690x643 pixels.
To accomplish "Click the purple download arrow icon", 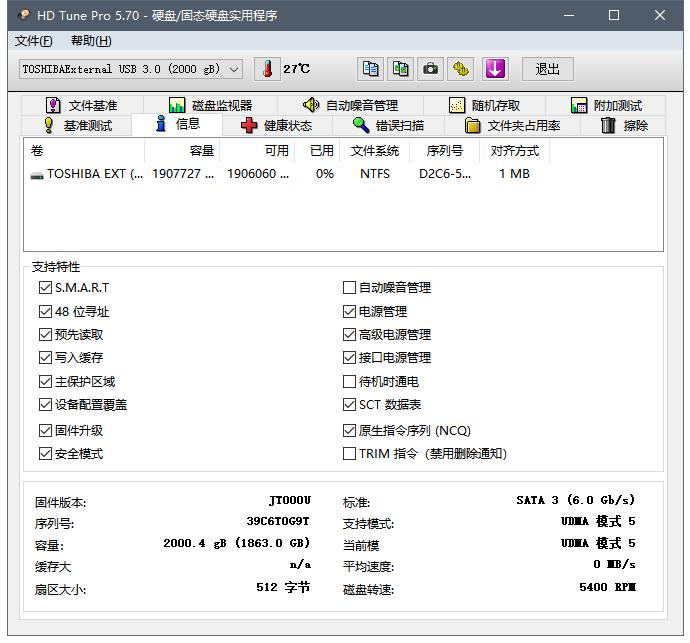I will (495, 69).
